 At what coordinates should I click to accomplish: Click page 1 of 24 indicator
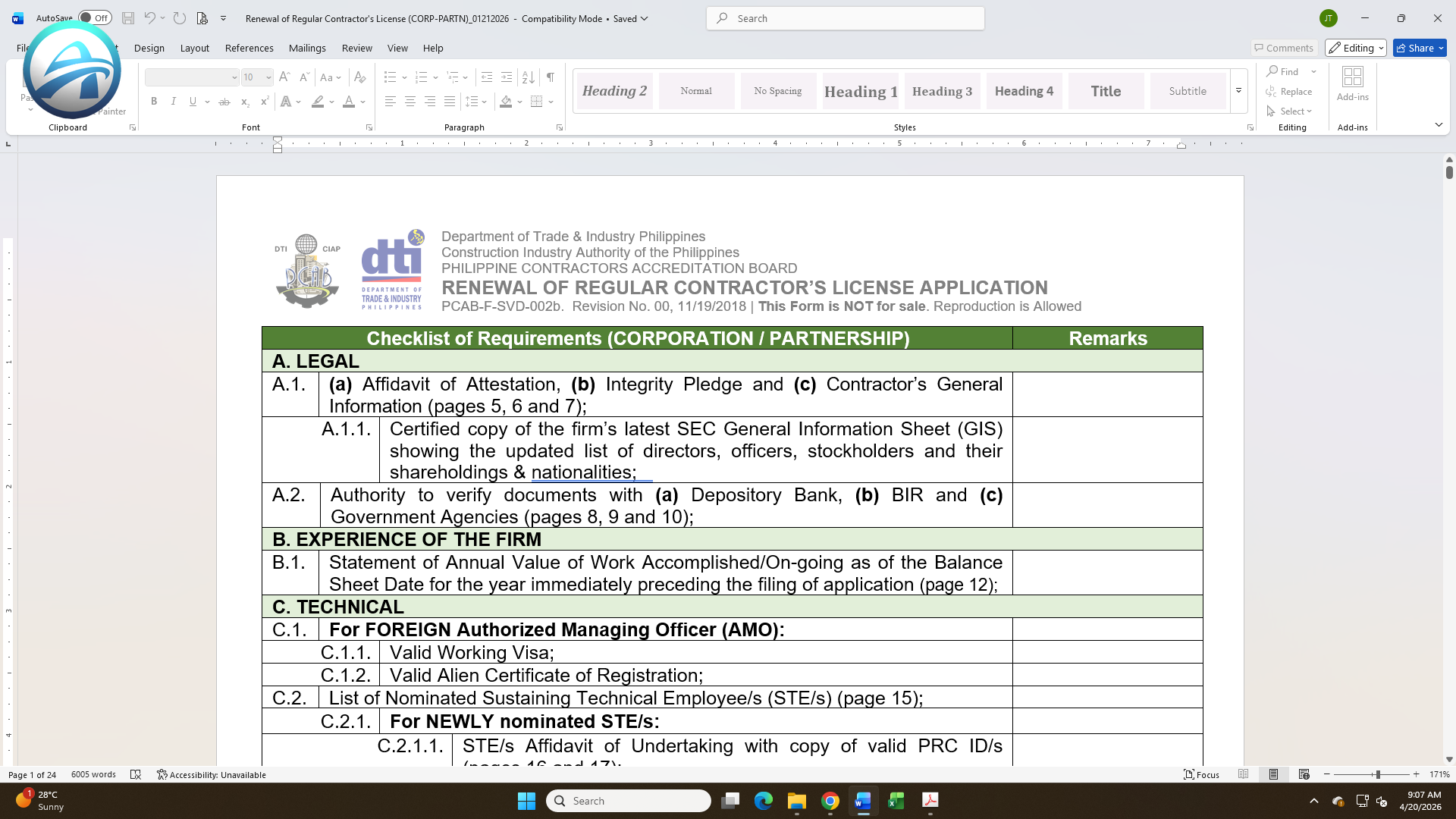coord(33,774)
